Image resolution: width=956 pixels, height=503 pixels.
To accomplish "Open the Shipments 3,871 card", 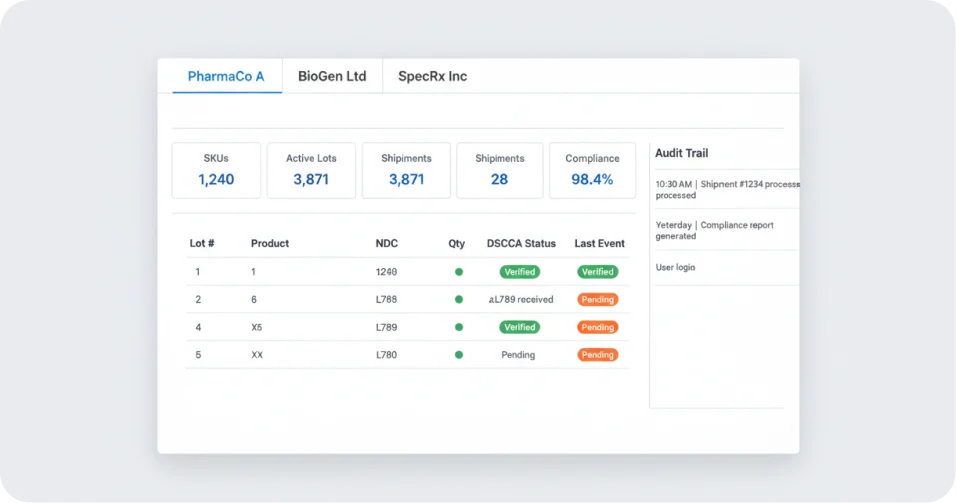I will click(x=406, y=170).
